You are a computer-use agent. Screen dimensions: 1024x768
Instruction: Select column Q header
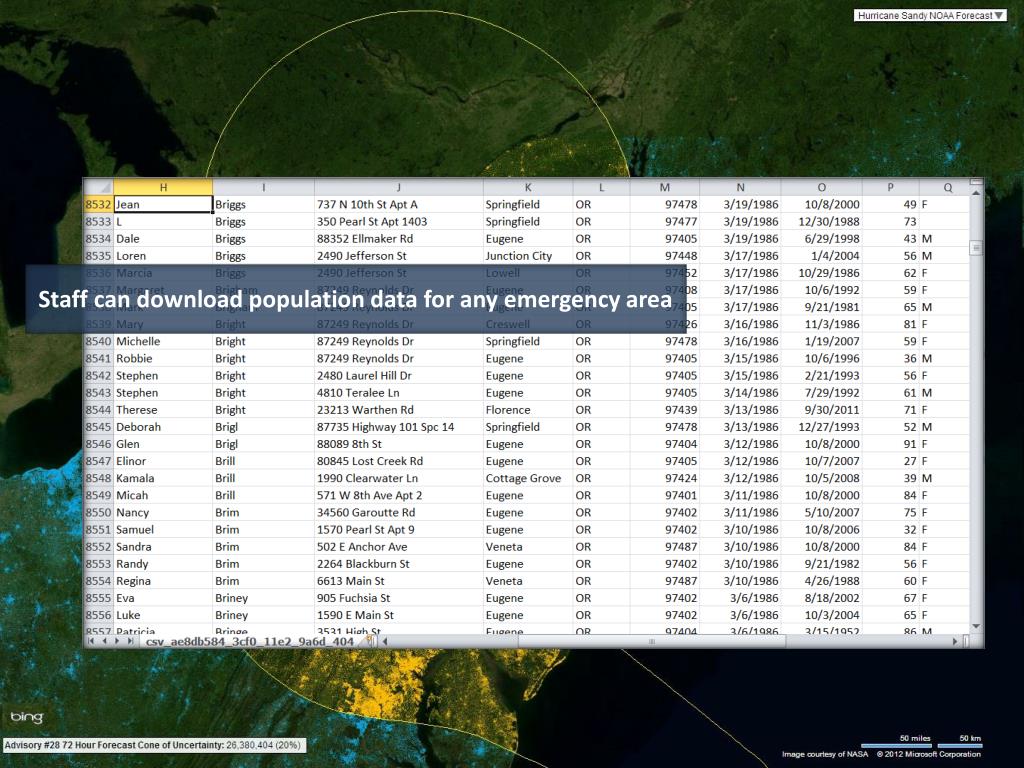pyautogui.click(x=947, y=187)
